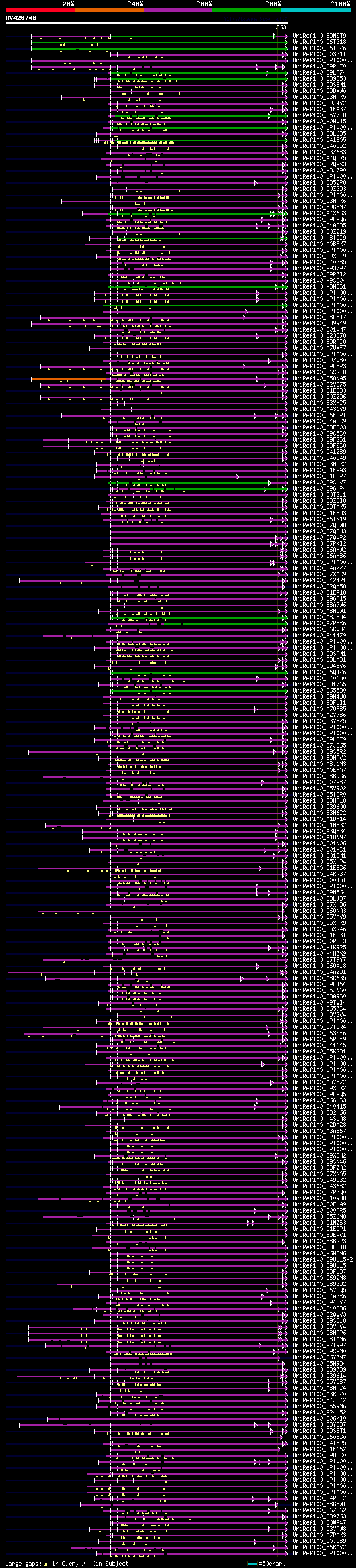Open hit UniRef100_Q6QJ26

[x=319, y=672]
